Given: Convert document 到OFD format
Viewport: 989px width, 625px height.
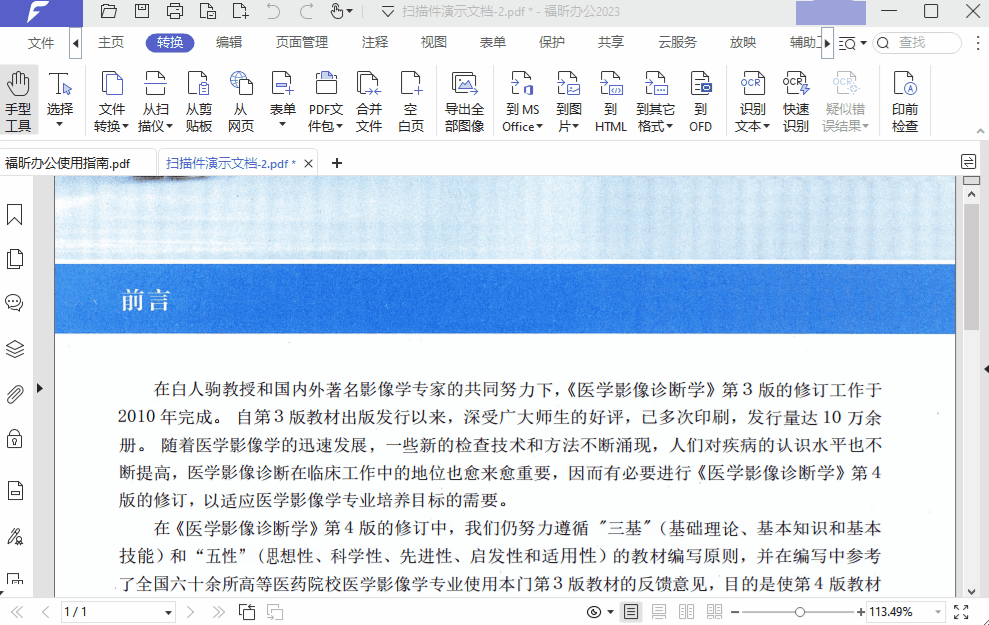Looking at the screenshot, I should pos(700,99).
